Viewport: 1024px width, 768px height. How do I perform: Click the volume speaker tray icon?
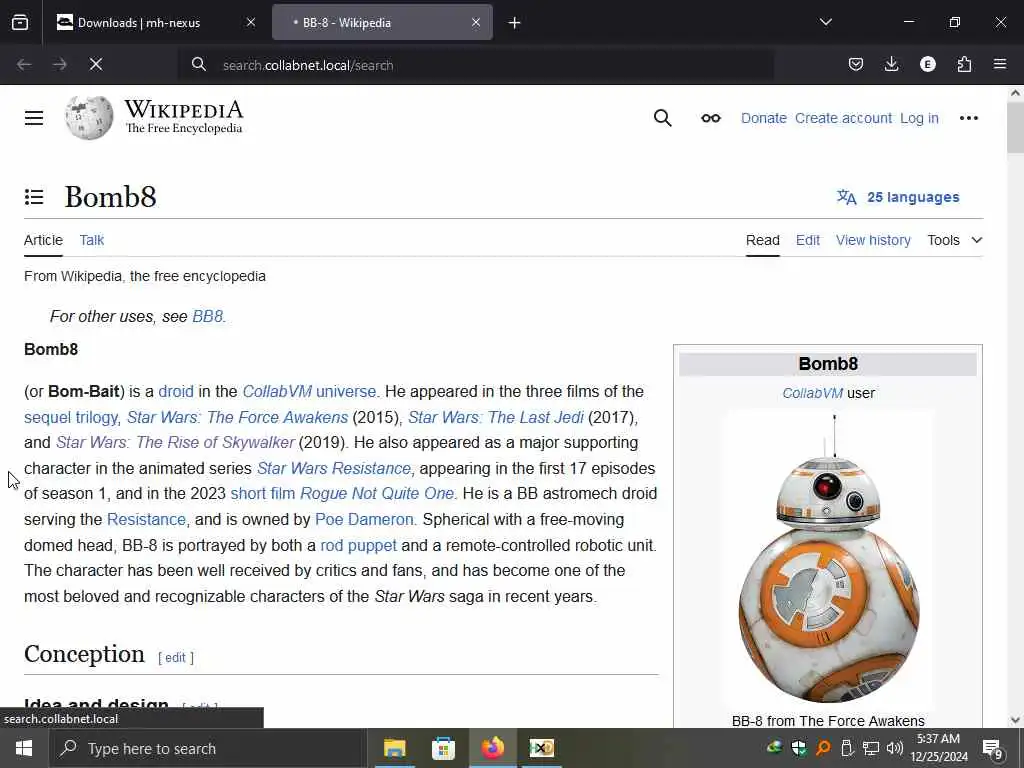pos(895,748)
